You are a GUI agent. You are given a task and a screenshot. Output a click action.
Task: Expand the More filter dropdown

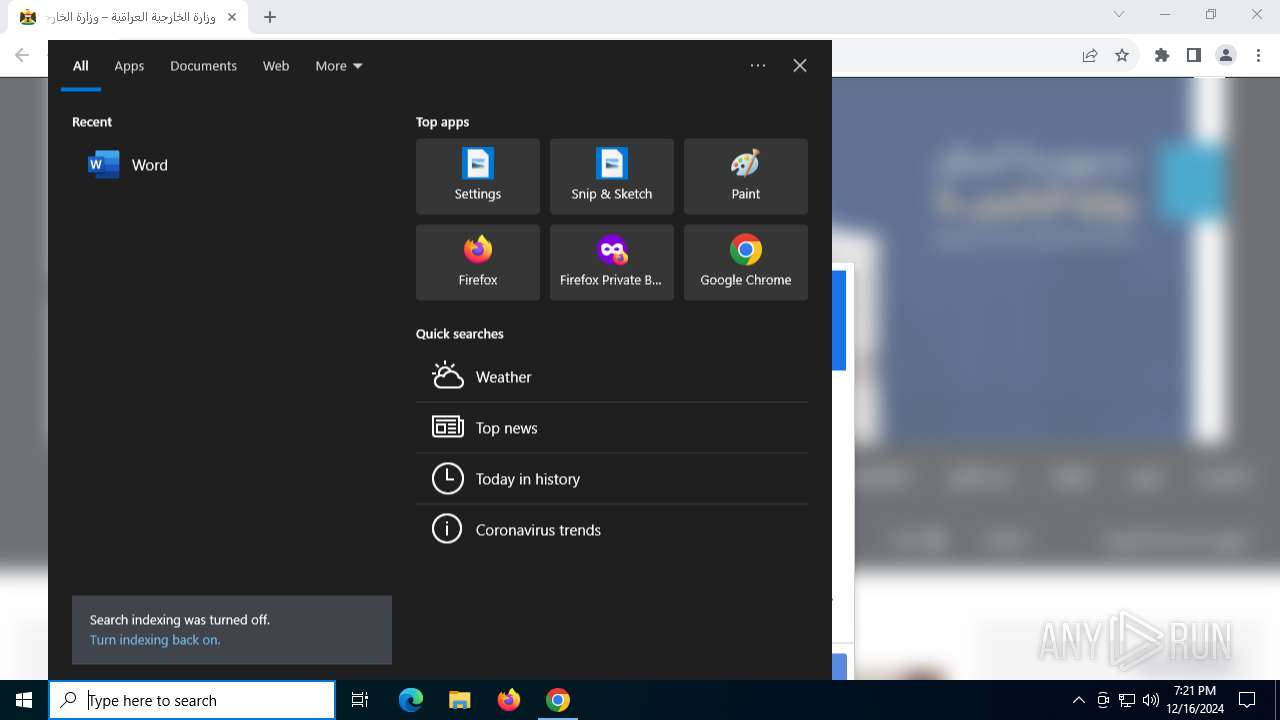pyautogui.click(x=339, y=66)
